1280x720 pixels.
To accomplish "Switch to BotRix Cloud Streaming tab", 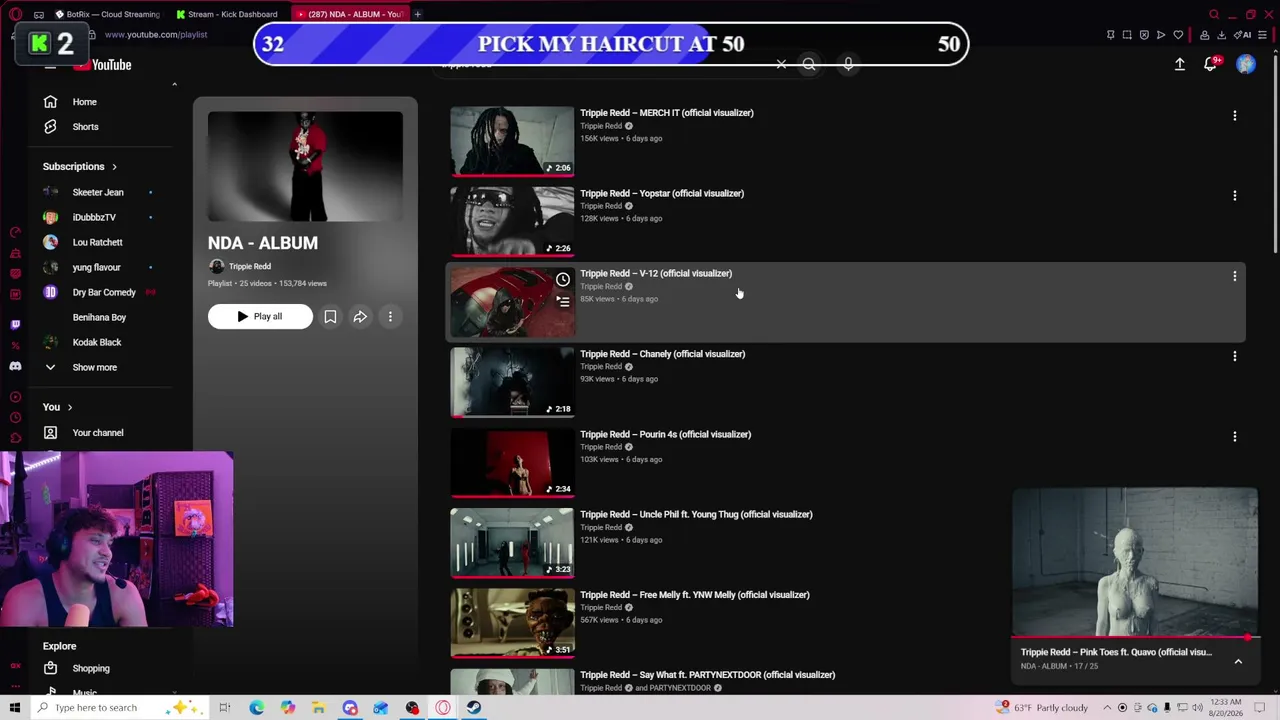I will click(x=108, y=14).
